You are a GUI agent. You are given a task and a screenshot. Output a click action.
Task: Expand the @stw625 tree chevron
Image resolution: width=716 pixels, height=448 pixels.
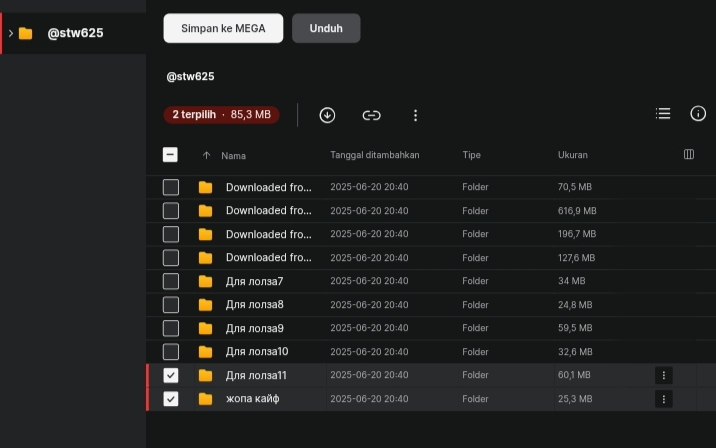(11, 33)
